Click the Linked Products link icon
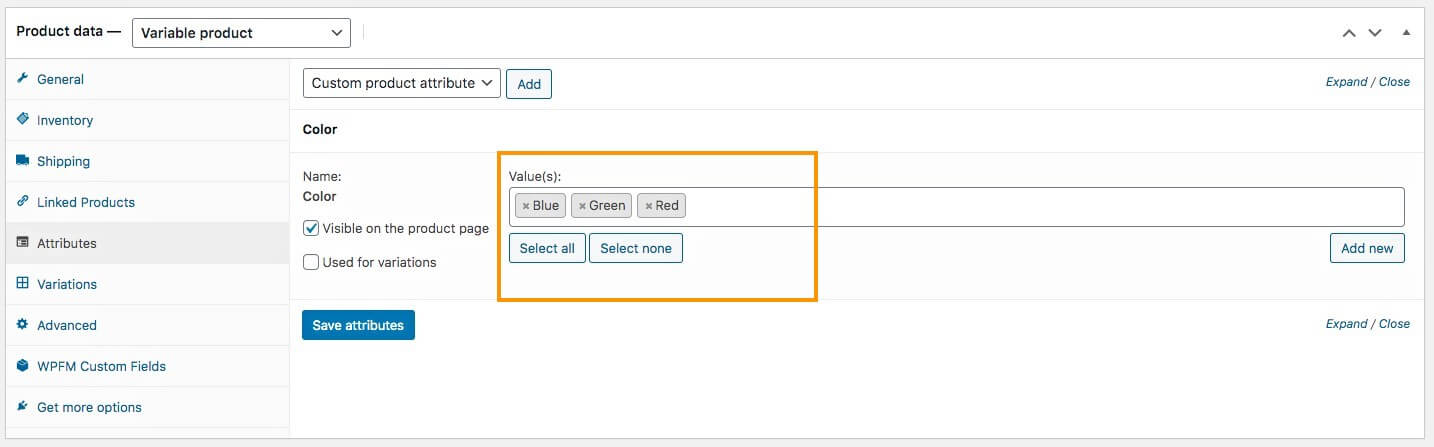The width and height of the screenshot is (1434, 447). tap(23, 201)
